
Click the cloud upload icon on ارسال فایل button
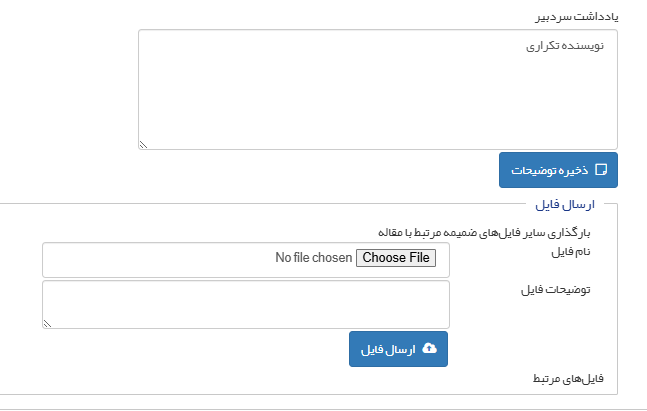(x=430, y=348)
